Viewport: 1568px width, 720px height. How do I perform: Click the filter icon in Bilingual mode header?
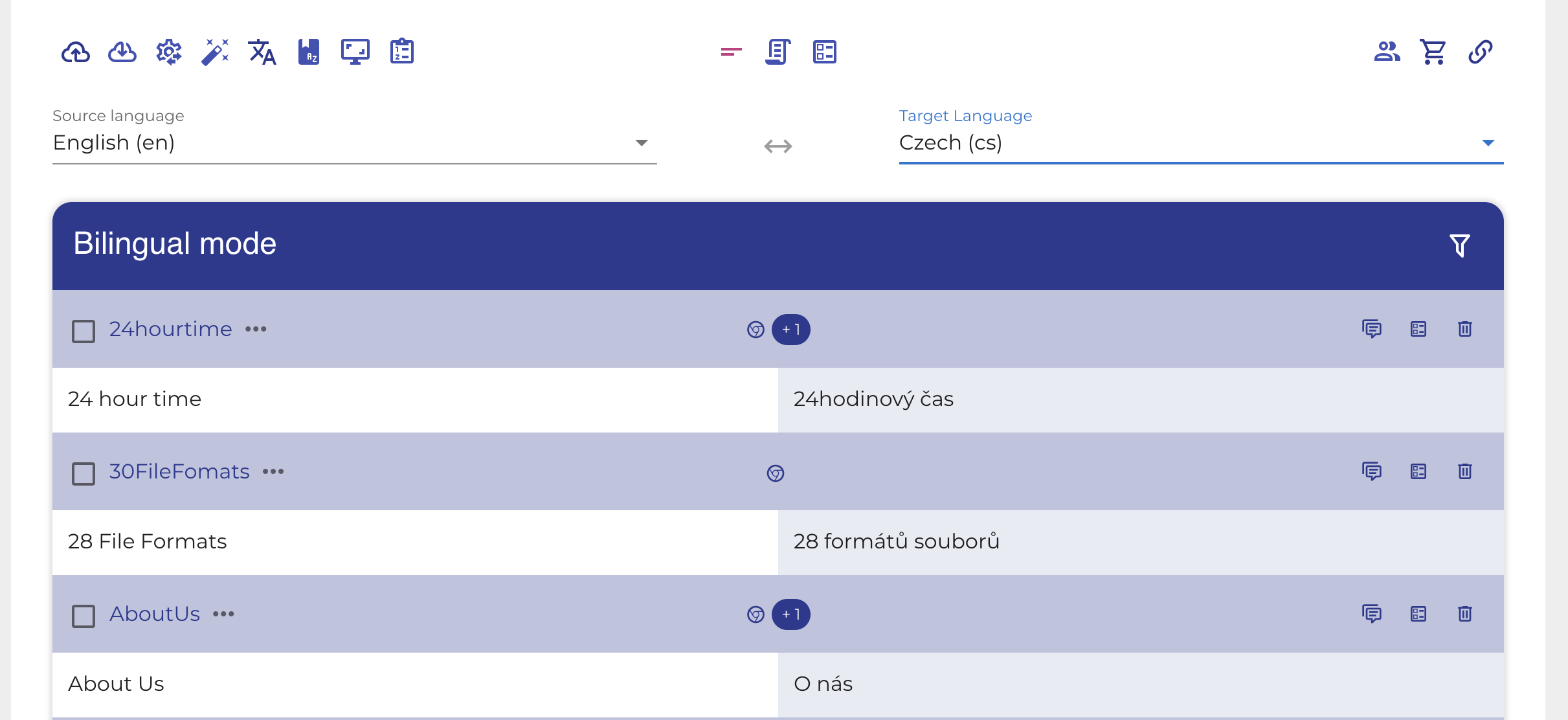[x=1460, y=245]
